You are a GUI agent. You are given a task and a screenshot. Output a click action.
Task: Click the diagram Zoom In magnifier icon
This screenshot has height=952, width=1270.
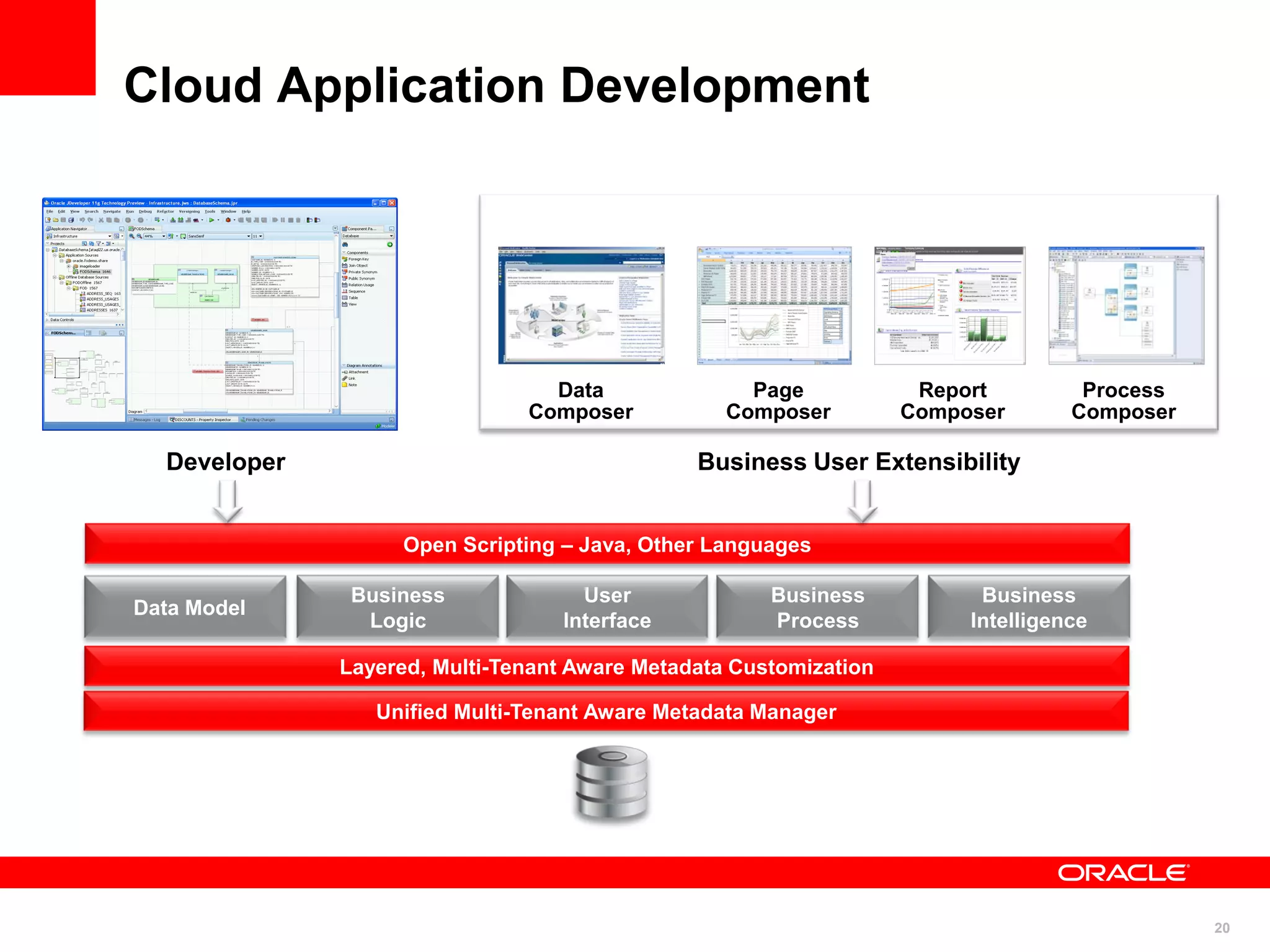(x=131, y=236)
